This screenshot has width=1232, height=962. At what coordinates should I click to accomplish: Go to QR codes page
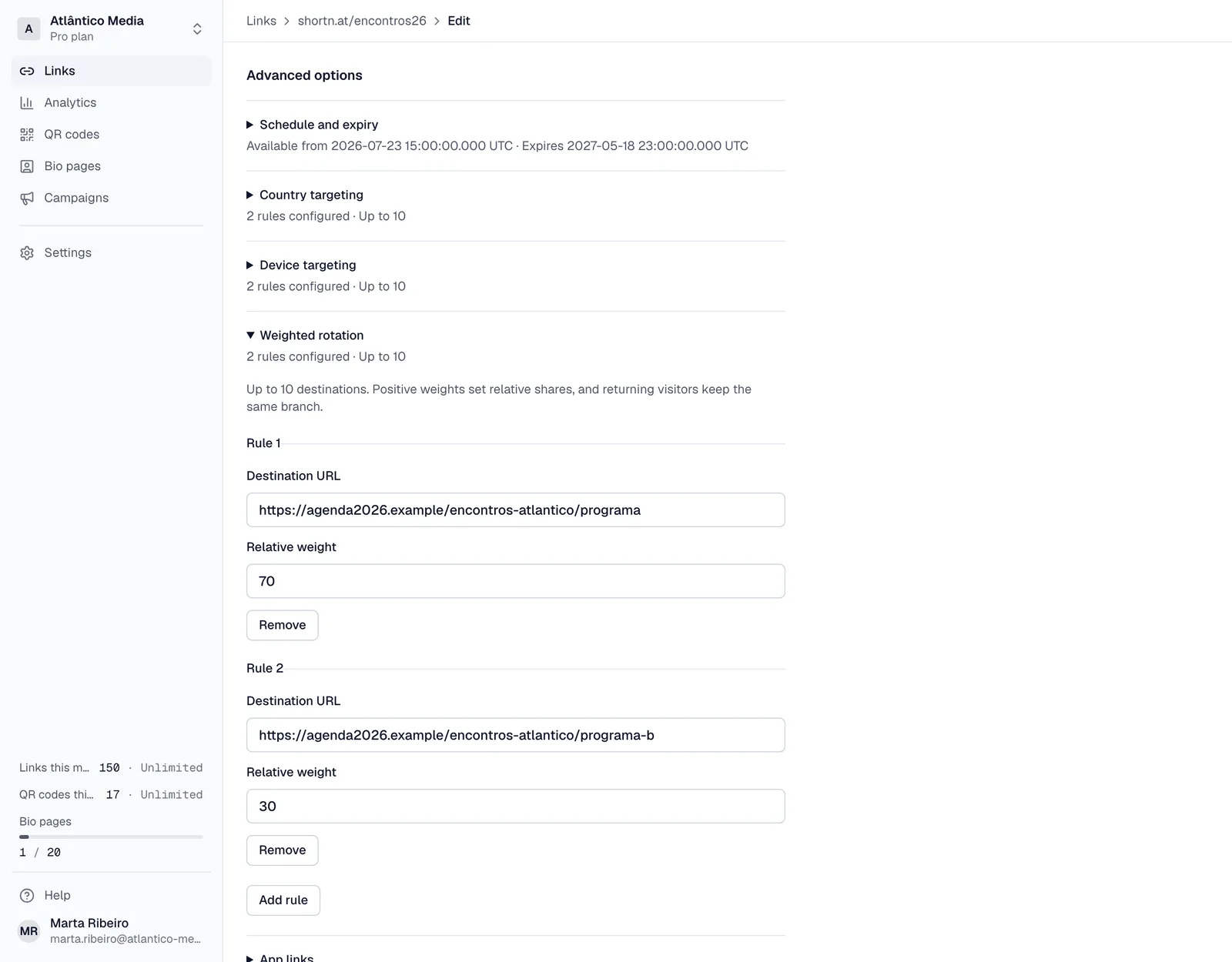pyautogui.click(x=111, y=135)
